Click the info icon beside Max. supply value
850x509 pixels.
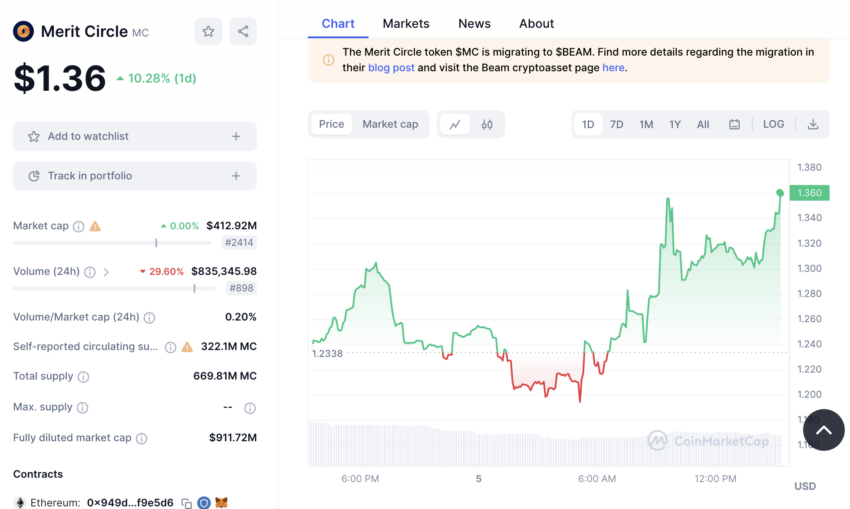(x=250, y=408)
